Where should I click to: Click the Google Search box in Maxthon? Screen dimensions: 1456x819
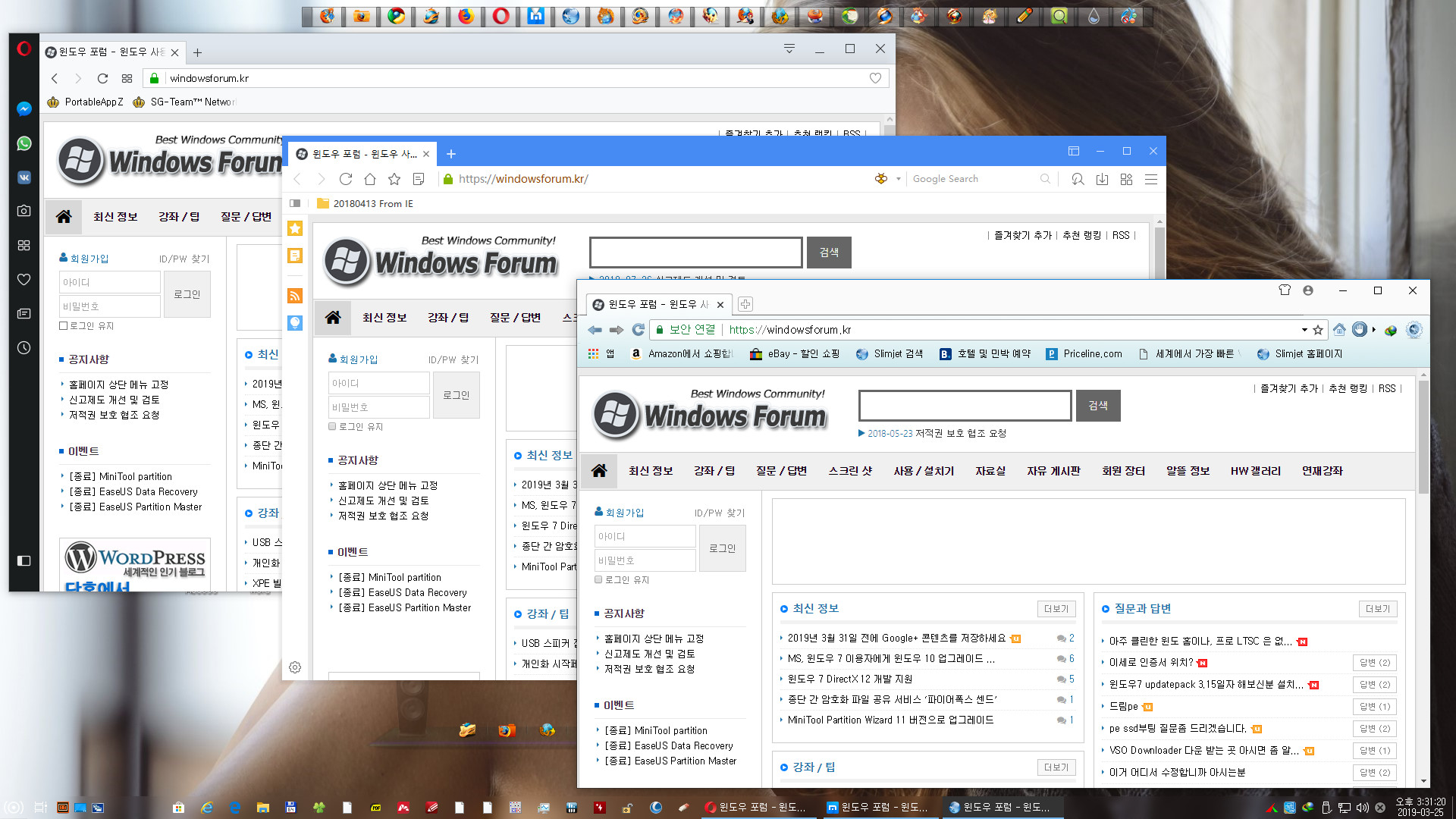click(x=974, y=179)
